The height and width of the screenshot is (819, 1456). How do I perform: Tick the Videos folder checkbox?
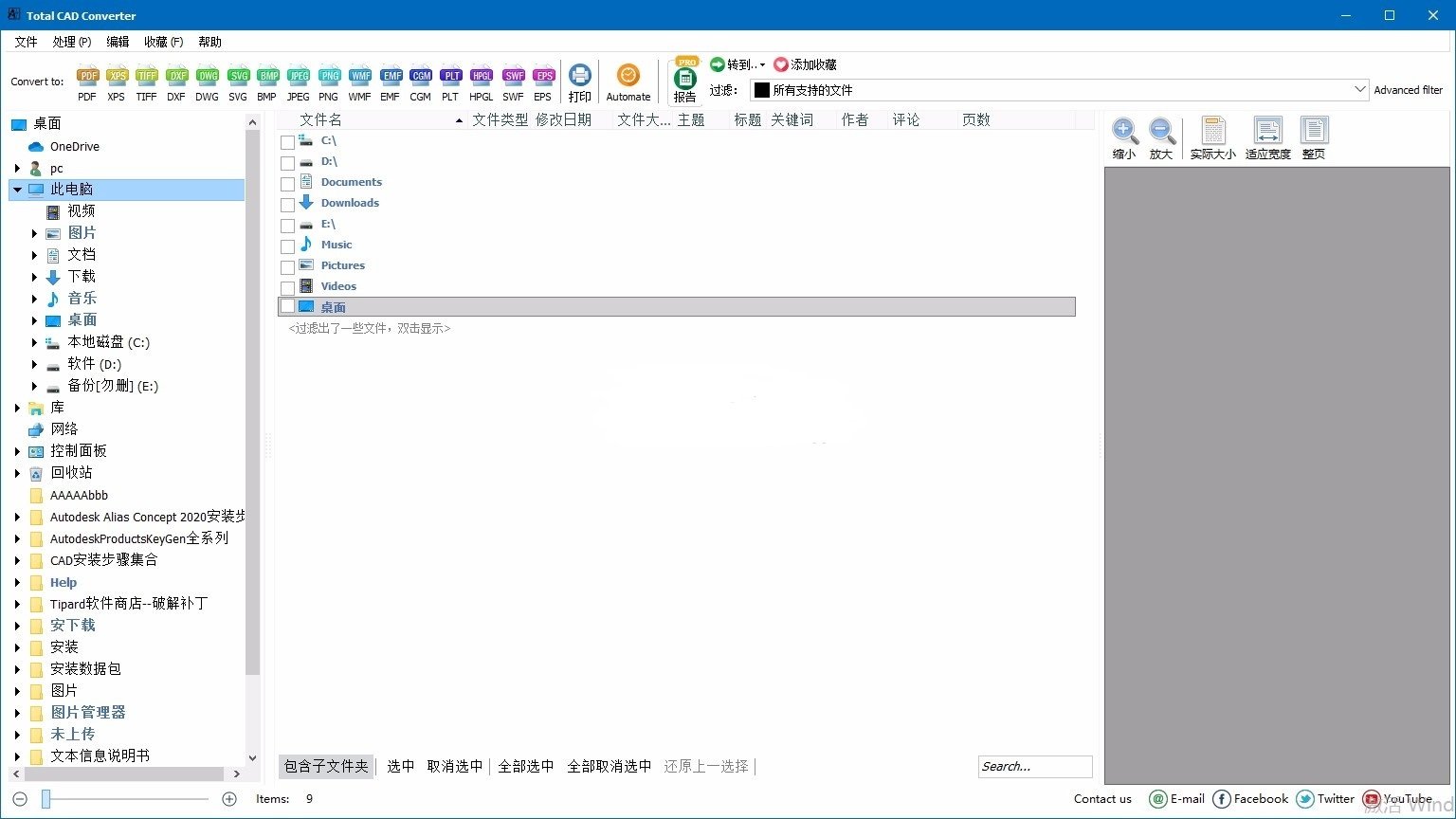coord(287,288)
